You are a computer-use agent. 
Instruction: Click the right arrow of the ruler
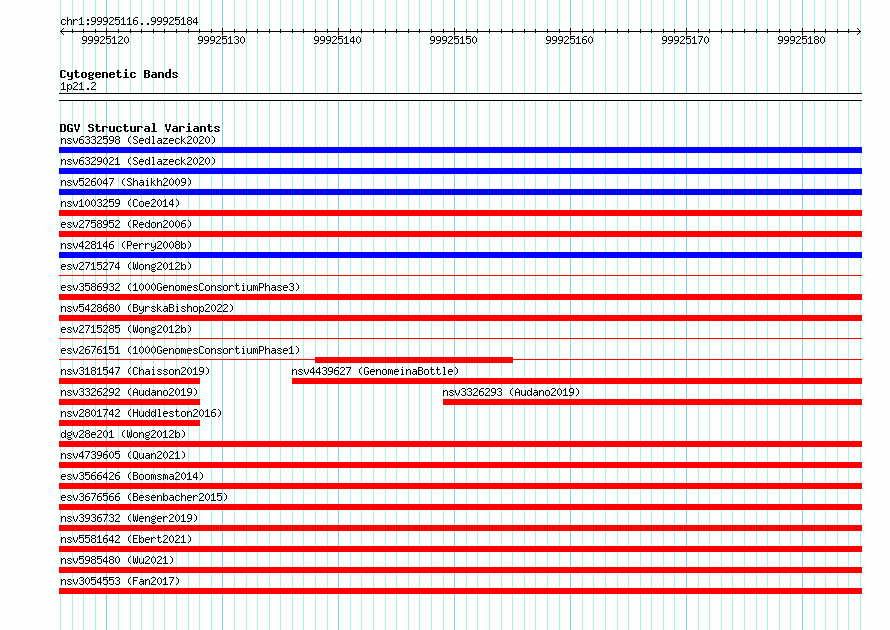(x=859, y=31)
